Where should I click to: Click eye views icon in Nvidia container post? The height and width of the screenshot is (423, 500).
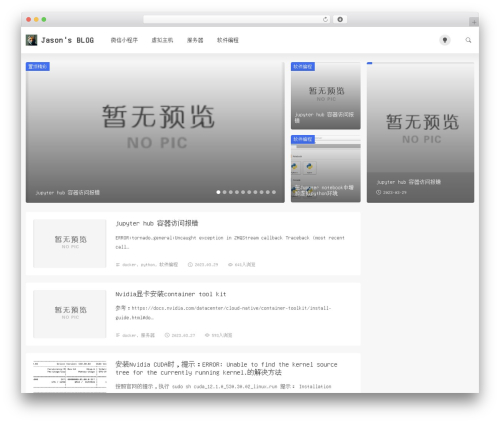(x=207, y=335)
